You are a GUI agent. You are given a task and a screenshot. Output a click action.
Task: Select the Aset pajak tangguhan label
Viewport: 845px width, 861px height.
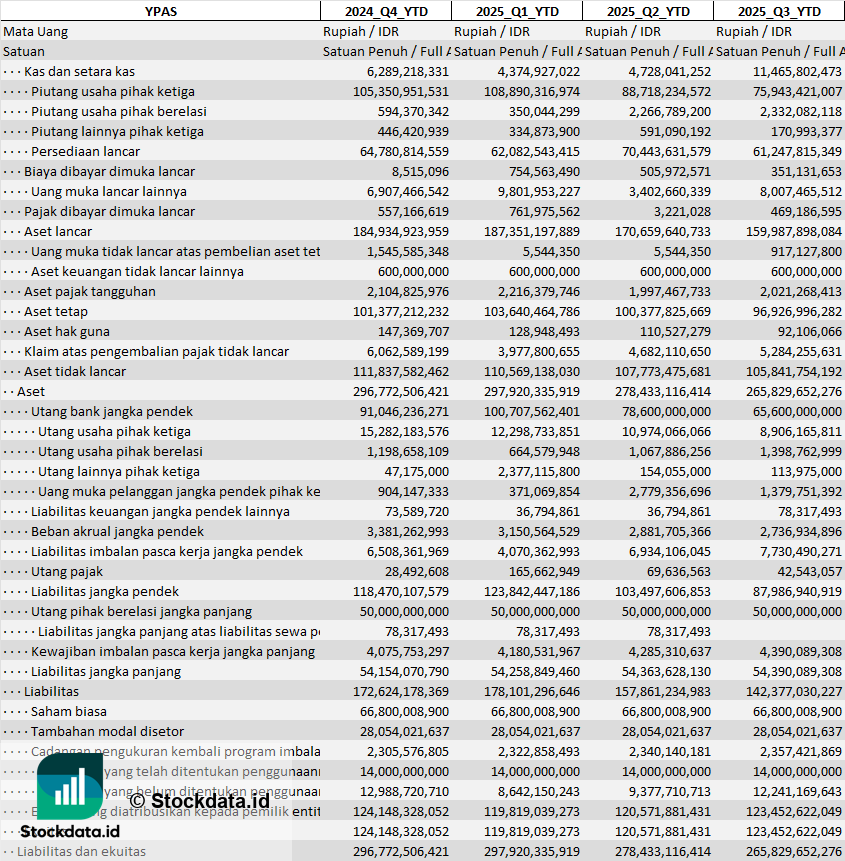pyautogui.click(x=89, y=292)
